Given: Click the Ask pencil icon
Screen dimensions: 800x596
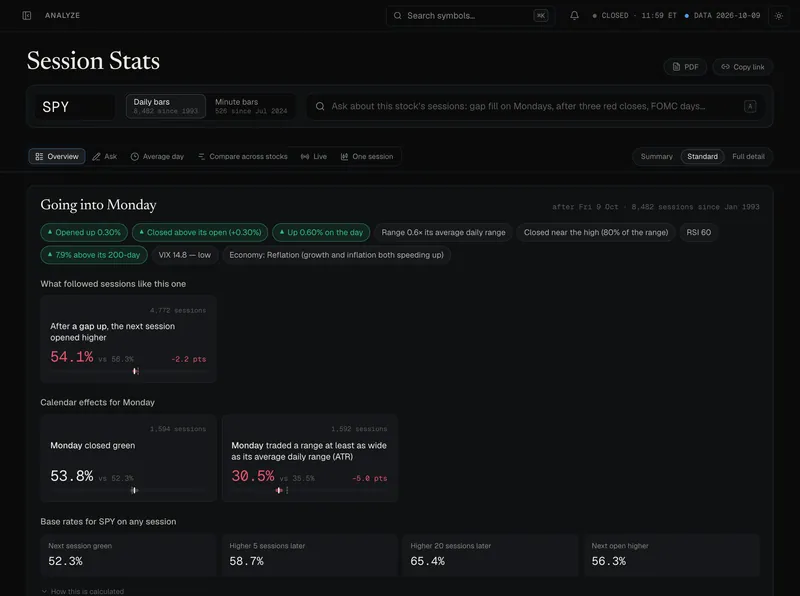Looking at the screenshot, I should click(x=96, y=157).
